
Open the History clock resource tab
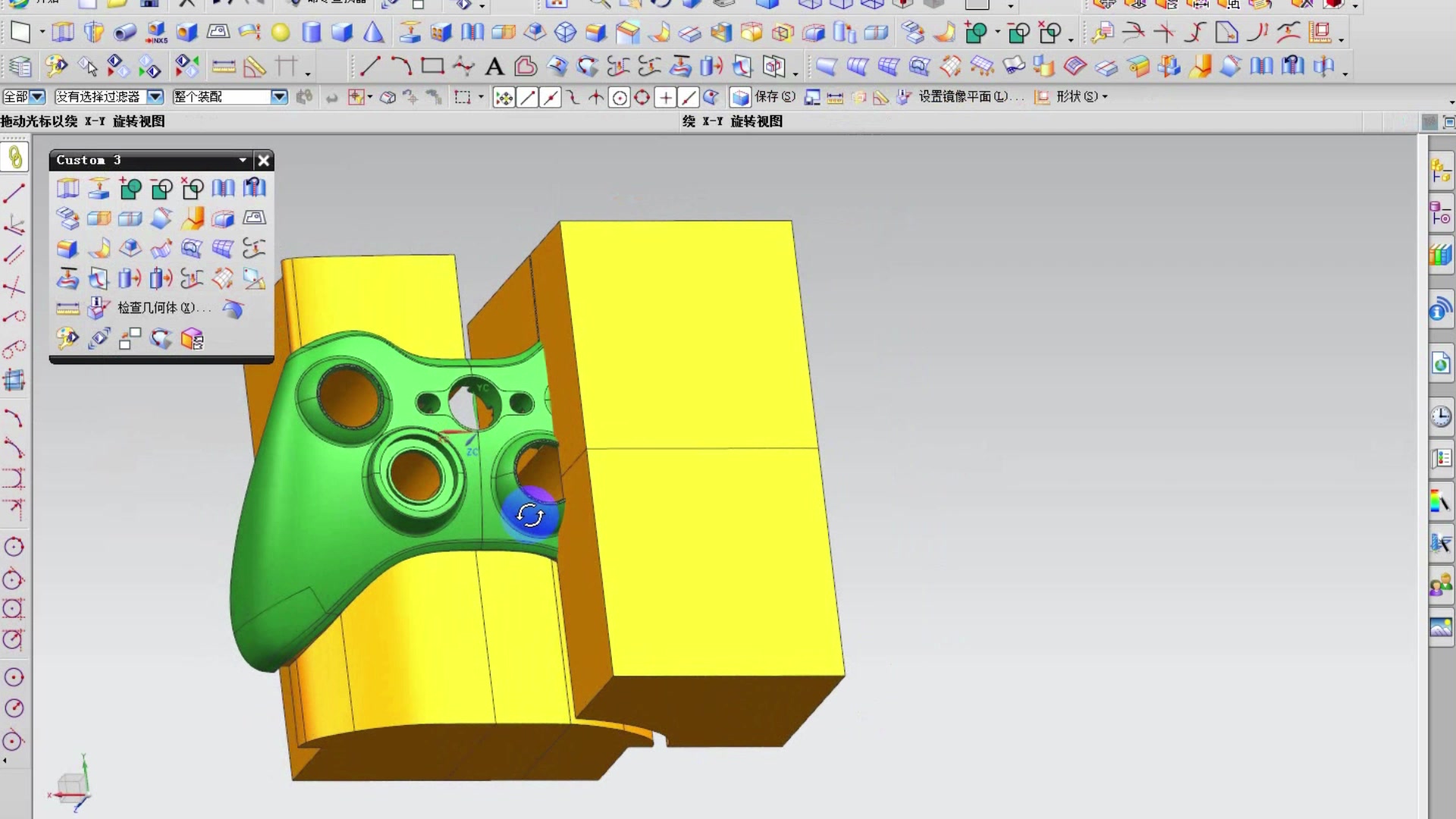tap(1440, 416)
